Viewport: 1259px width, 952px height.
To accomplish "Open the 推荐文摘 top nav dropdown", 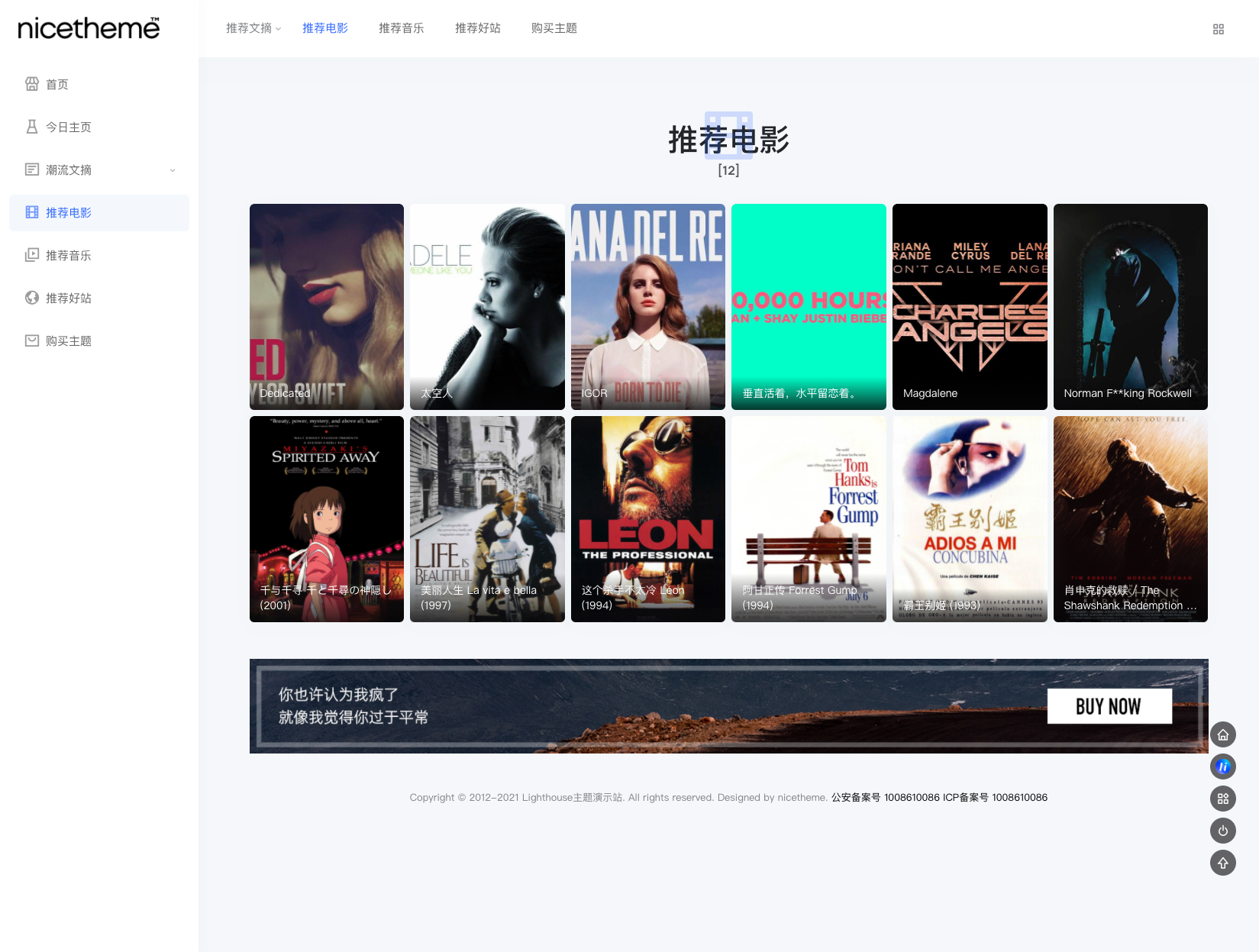I will coord(253,28).
